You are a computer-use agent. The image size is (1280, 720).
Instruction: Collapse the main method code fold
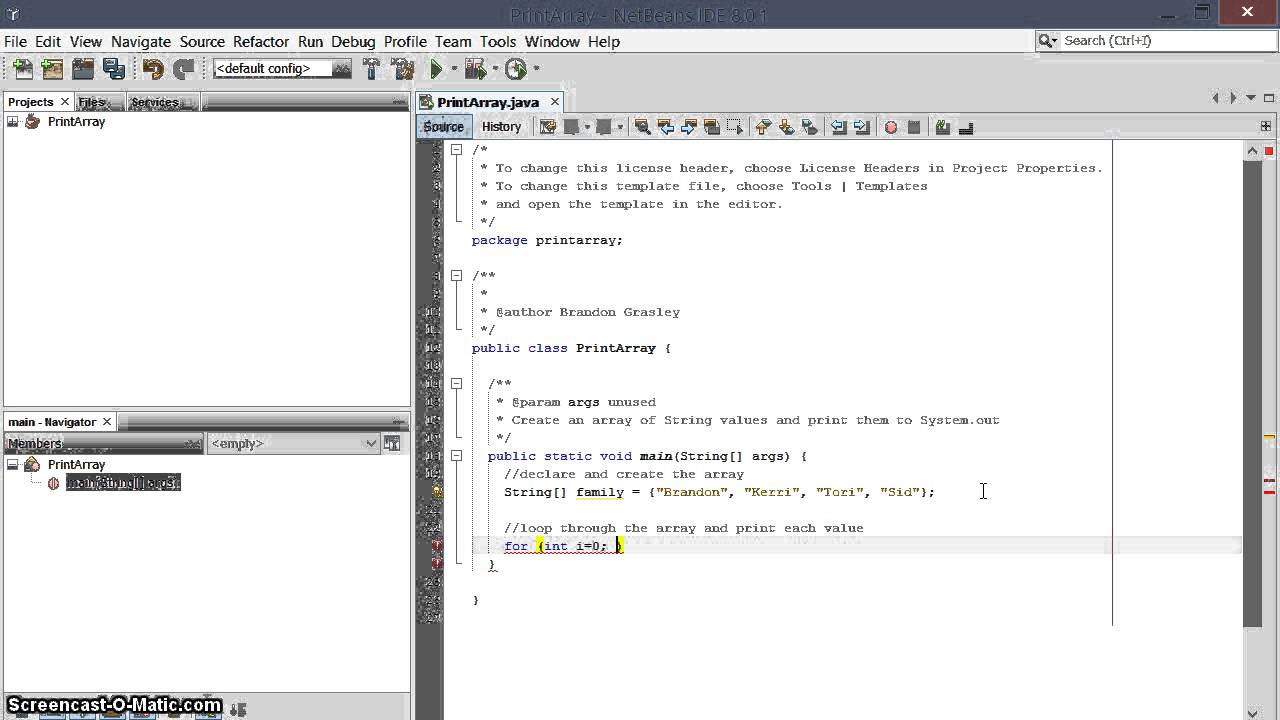coord(456,456)
